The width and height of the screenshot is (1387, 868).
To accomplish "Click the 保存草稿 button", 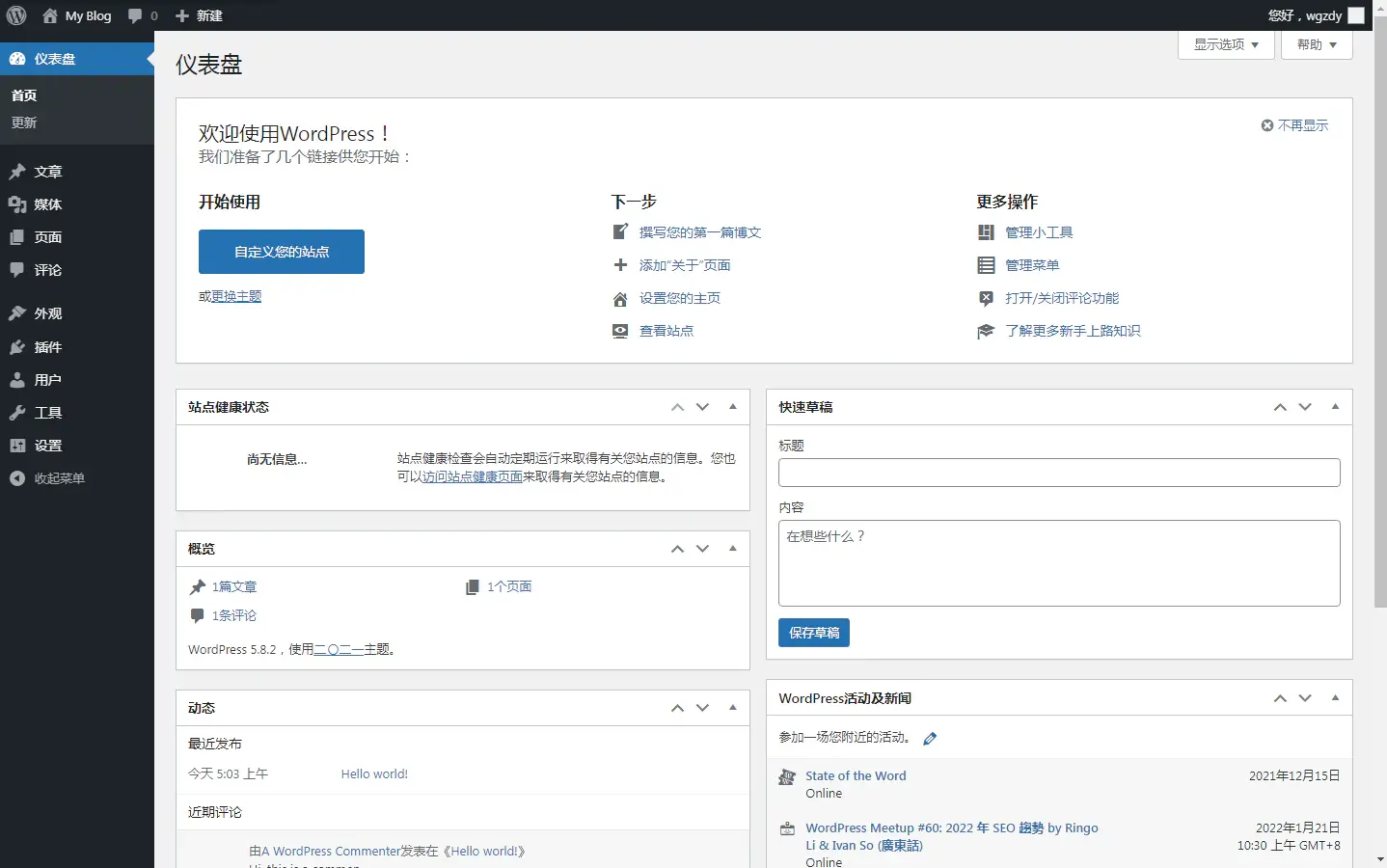I will point(814,633).
